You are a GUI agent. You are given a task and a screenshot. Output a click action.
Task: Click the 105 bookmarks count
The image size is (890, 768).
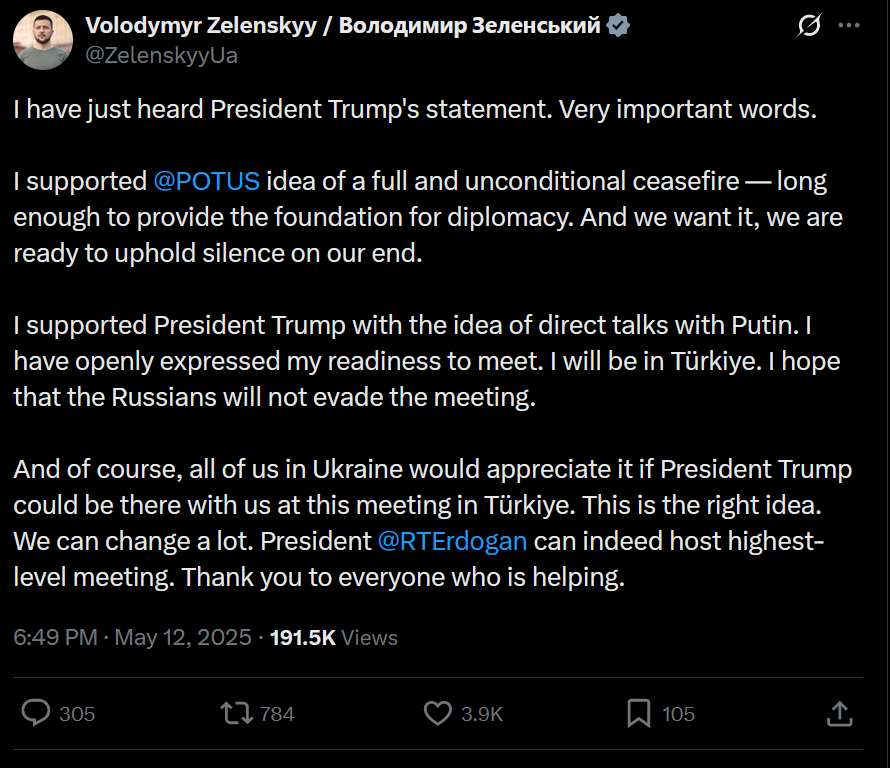[678, 714]
